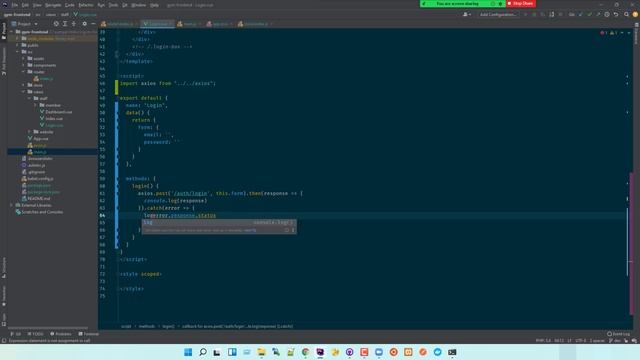Image resolution: width=640 pixels, height=360 pixels.
Task: Collapse the src folder
Action: point(18,52)
